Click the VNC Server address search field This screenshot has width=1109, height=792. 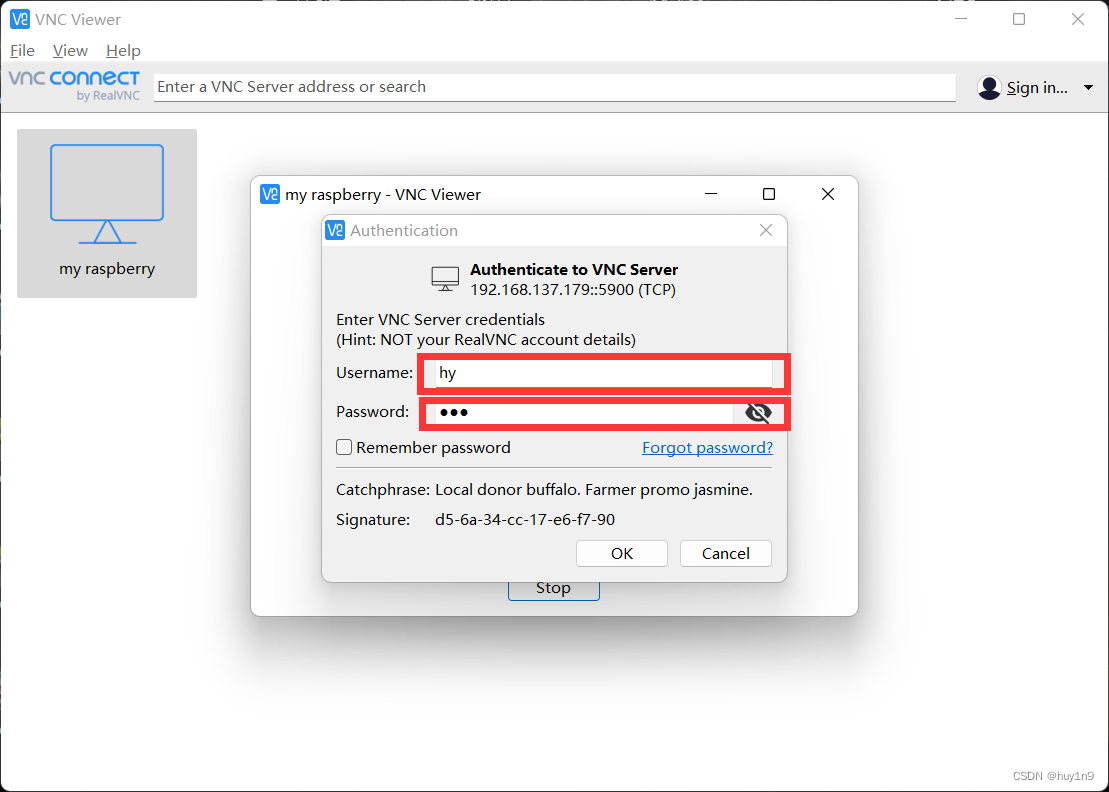[554, 87]
